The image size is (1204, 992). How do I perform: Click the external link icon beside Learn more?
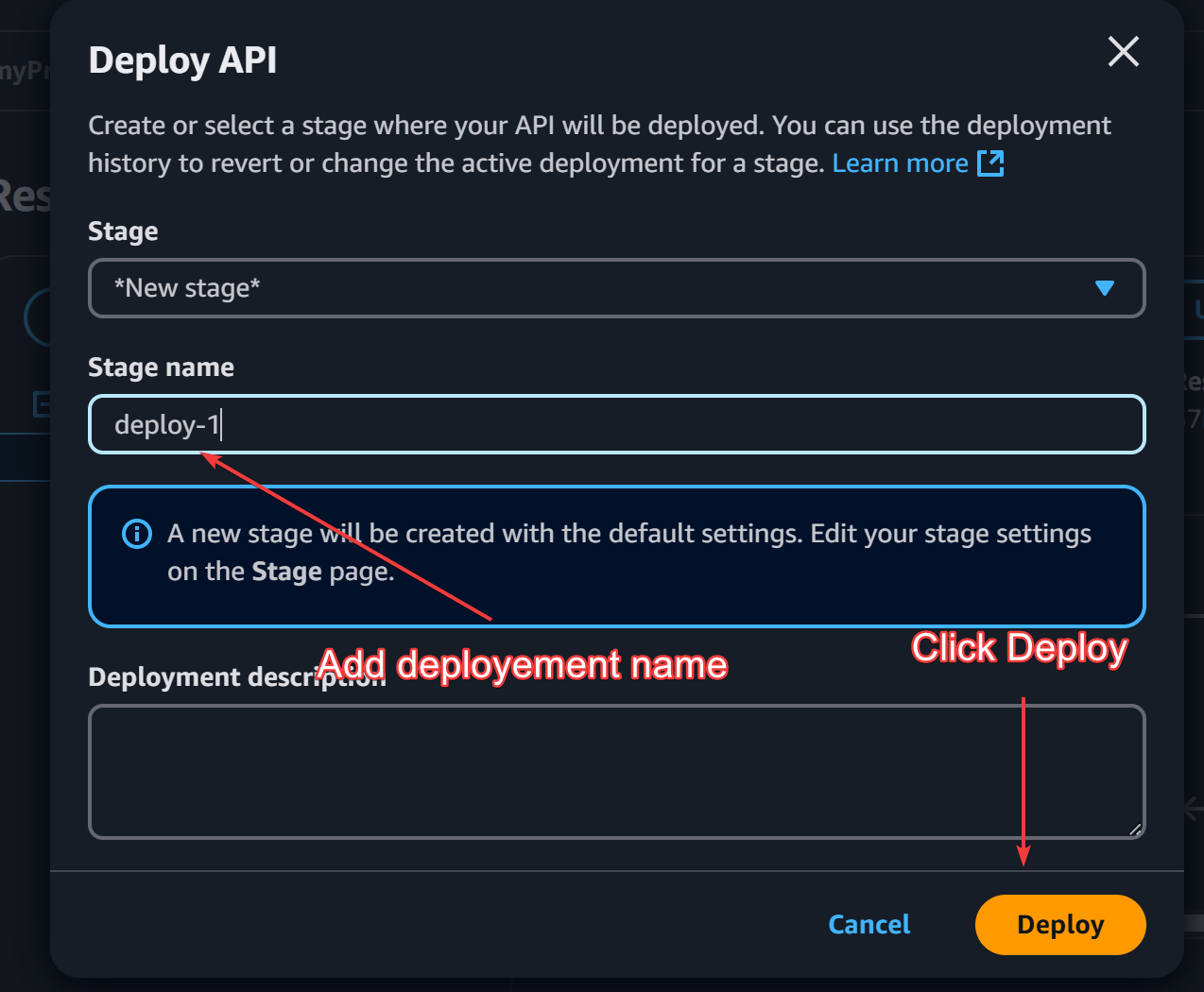[x=989, y=163]
